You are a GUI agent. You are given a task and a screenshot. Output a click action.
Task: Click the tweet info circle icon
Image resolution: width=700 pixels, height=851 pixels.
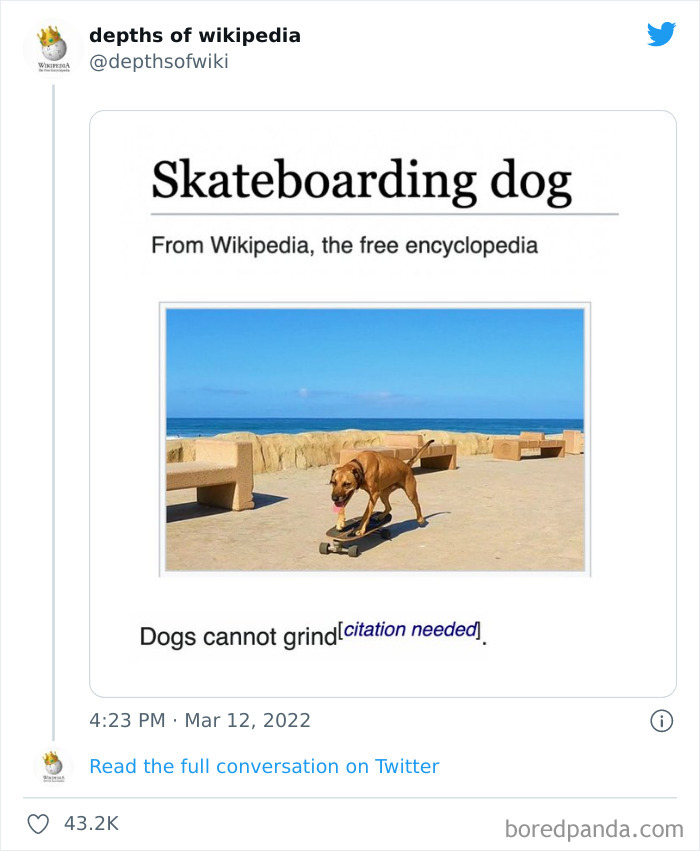click(661, 721)
